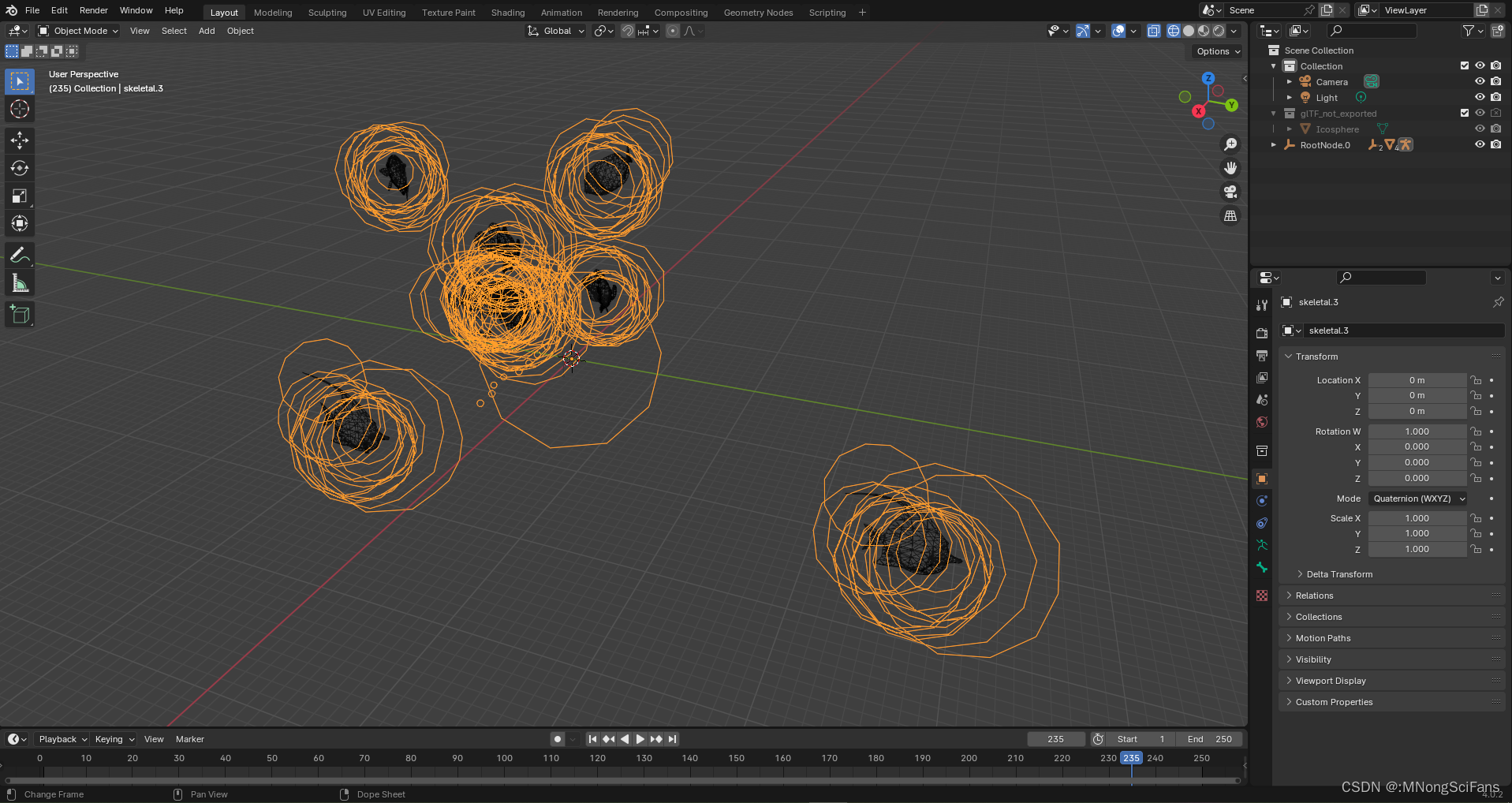The image size is (1512, 803).
Task: Open the timeline Marker menu
Action: pos(190,739)
